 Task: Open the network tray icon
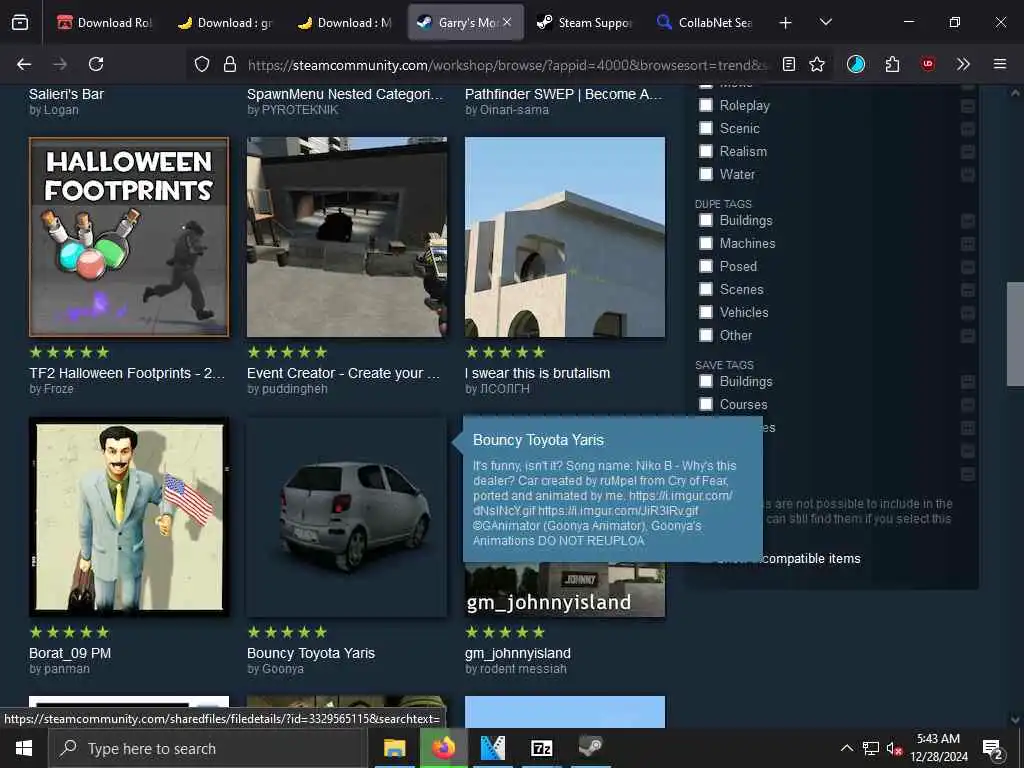pos(871,748)
